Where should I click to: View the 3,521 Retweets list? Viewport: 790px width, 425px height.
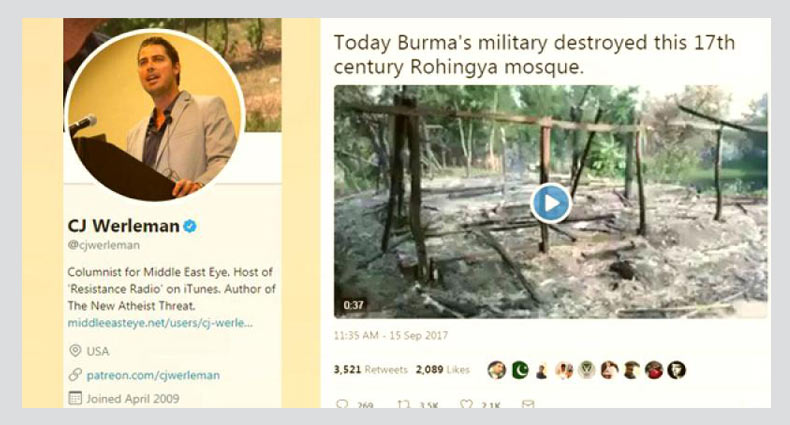(x=370, y=370)
